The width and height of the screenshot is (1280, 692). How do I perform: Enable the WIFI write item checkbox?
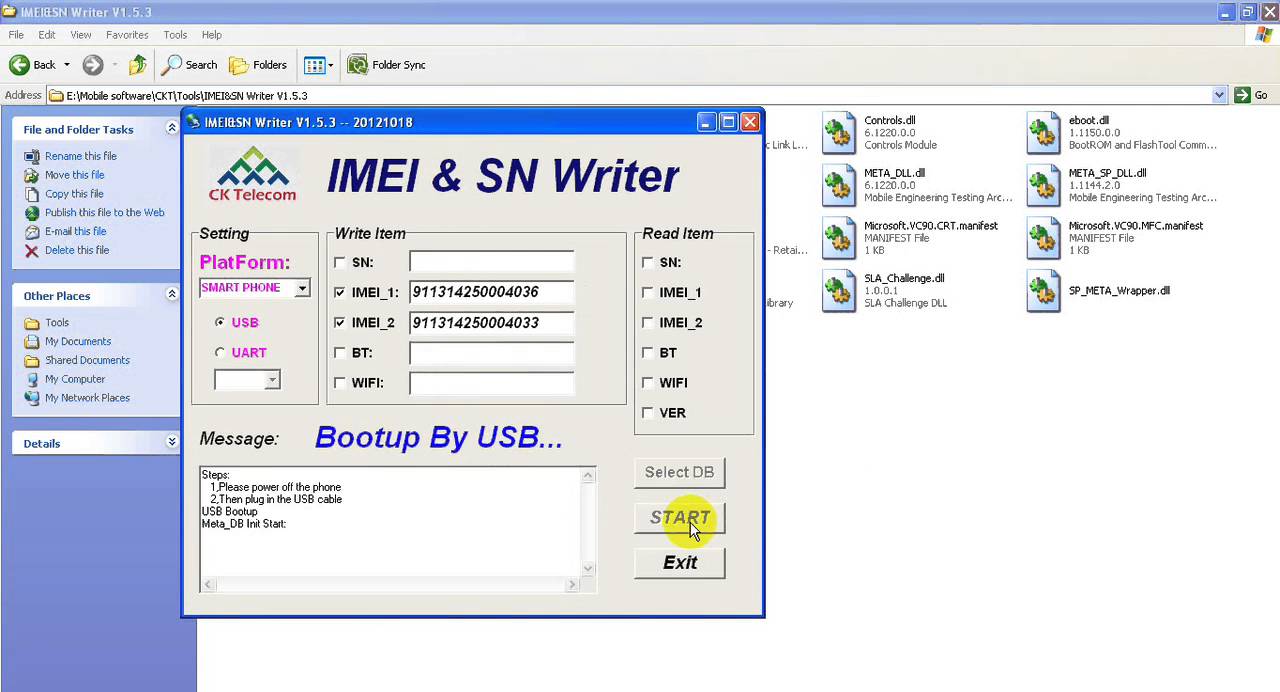click(340, 382)
